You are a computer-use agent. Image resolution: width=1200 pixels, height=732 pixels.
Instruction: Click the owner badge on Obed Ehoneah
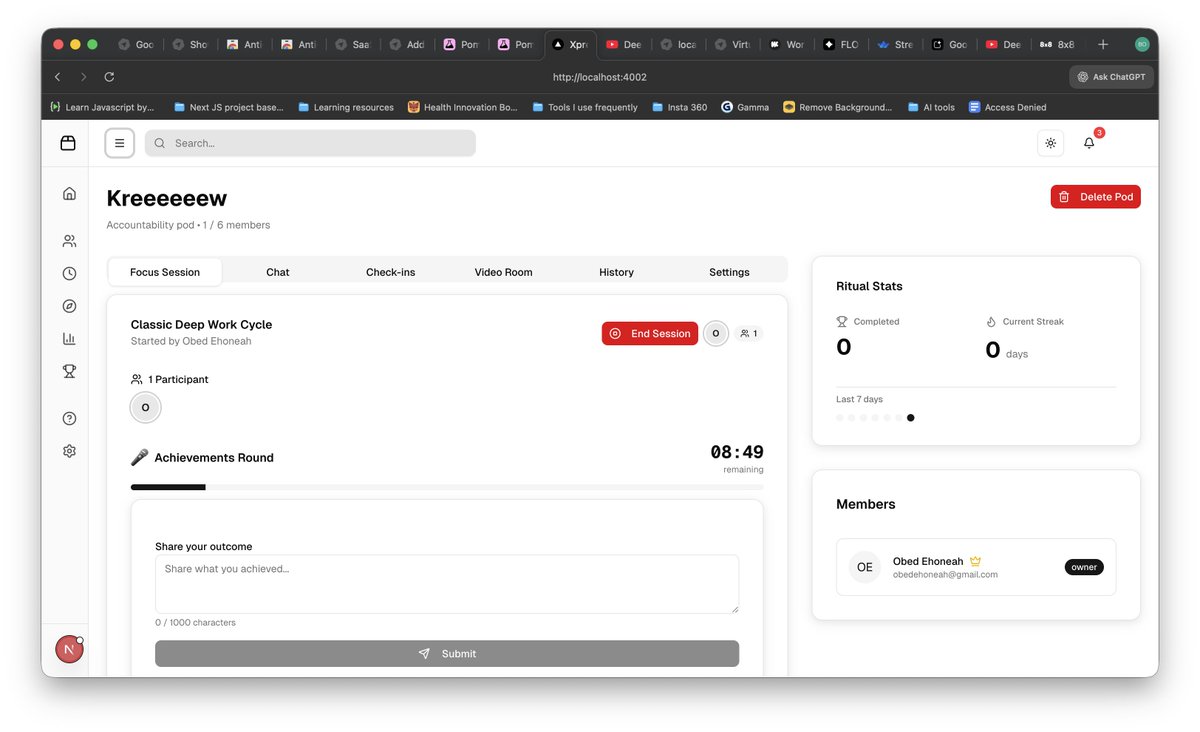point(1084,567)
